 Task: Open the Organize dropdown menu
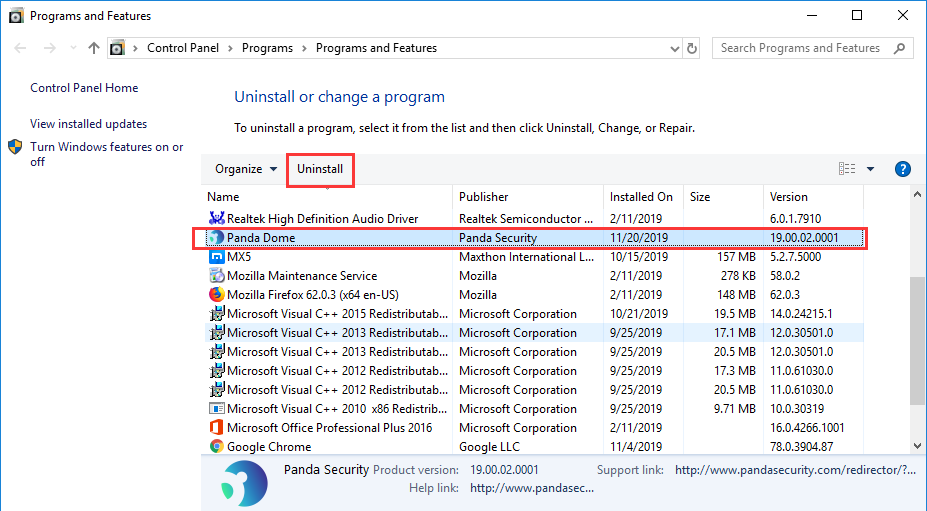245,169
